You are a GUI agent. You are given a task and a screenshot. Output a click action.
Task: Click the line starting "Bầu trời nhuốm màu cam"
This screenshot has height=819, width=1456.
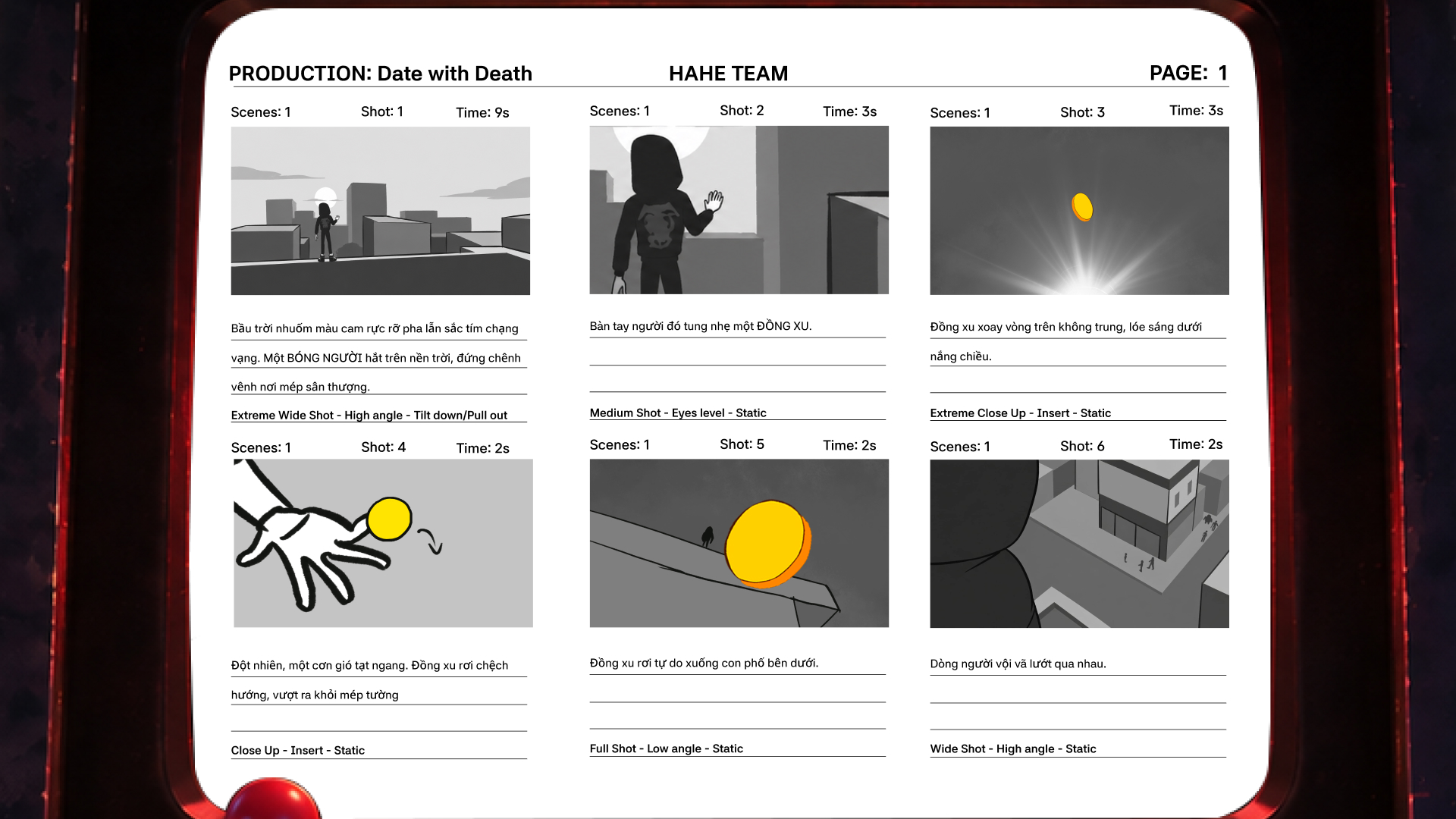click(375, 328)
